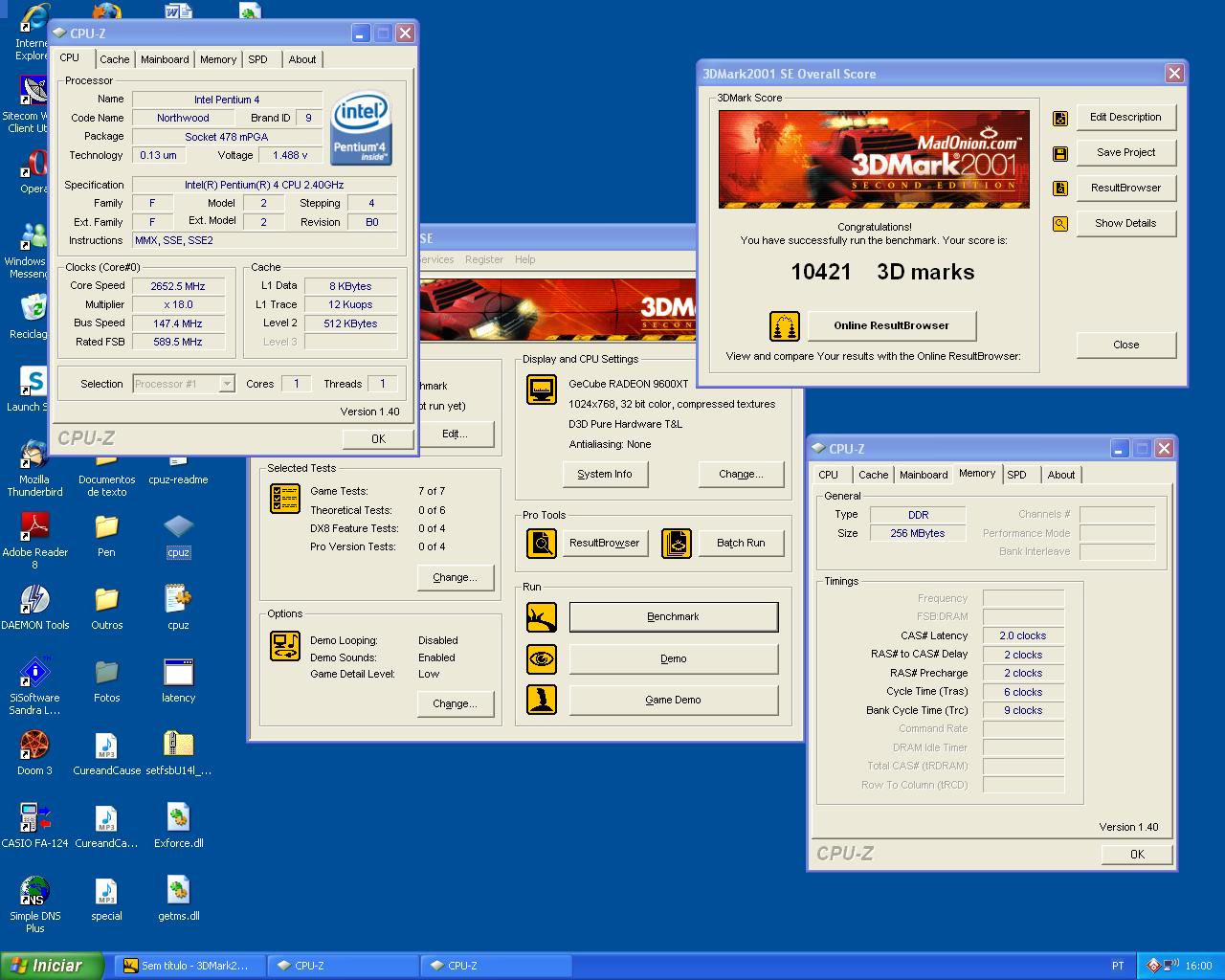The image size is (1225, 980).
Task: Click the Online ResultBrowser trees icon
Action: tap(785, 325)
